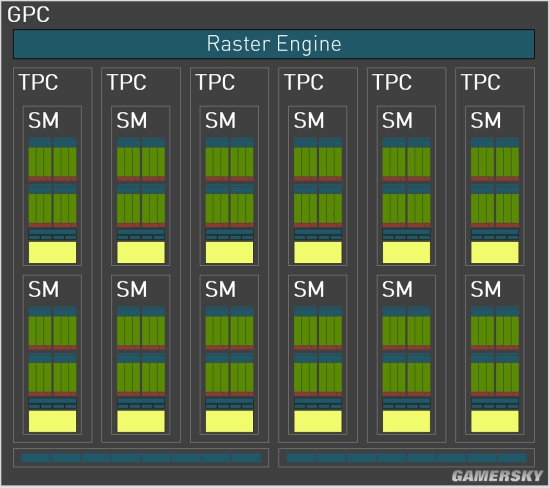
Task: Click the last TPC label on the right
Action: [x=481, y=82]
